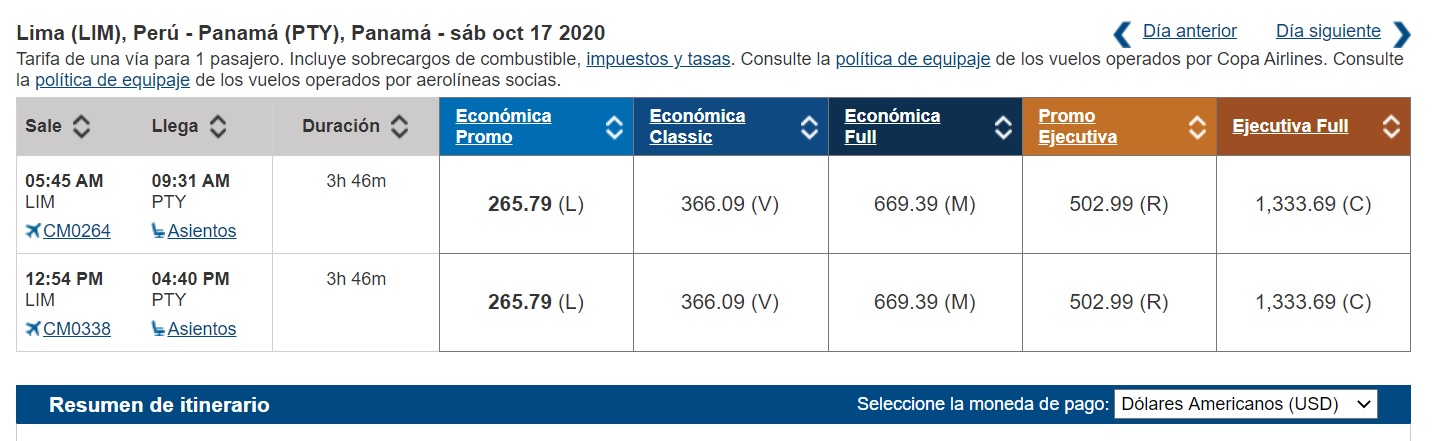The height and width of the screenshot is (441, 1435).
Task: Select 669.39 (M) fare for CM0338
Action: pyautogui.click(x=924, y=302)
